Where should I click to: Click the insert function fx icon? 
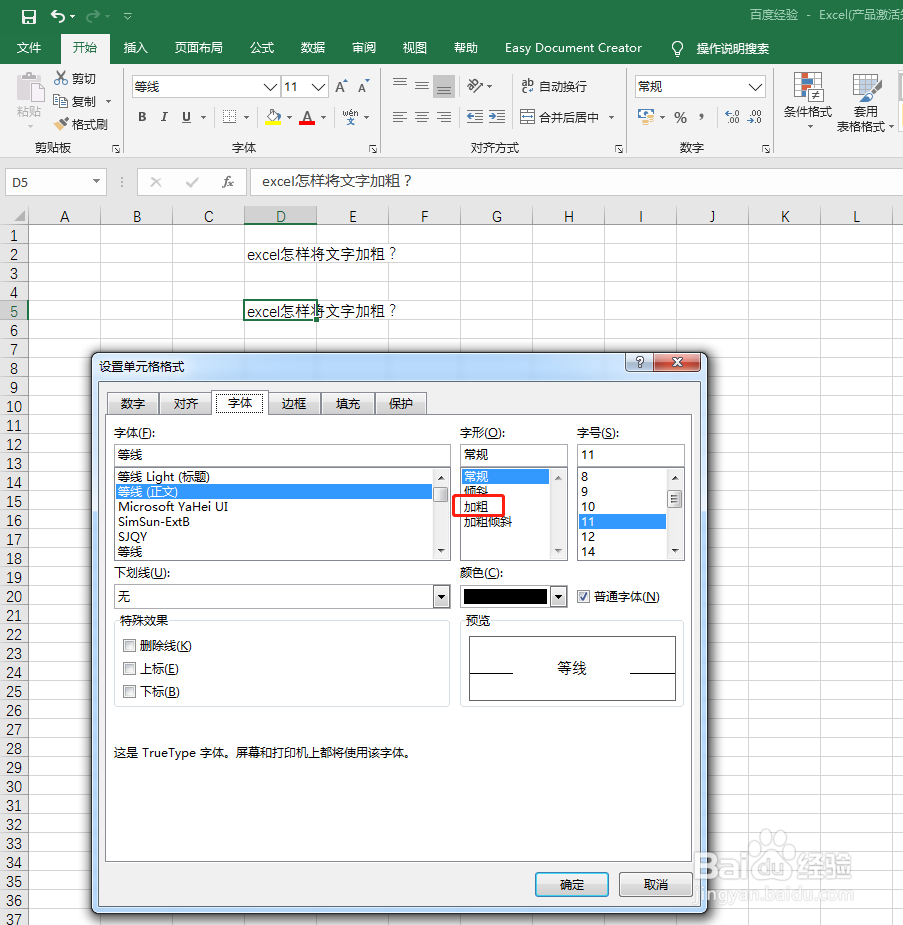click(228, 182)
